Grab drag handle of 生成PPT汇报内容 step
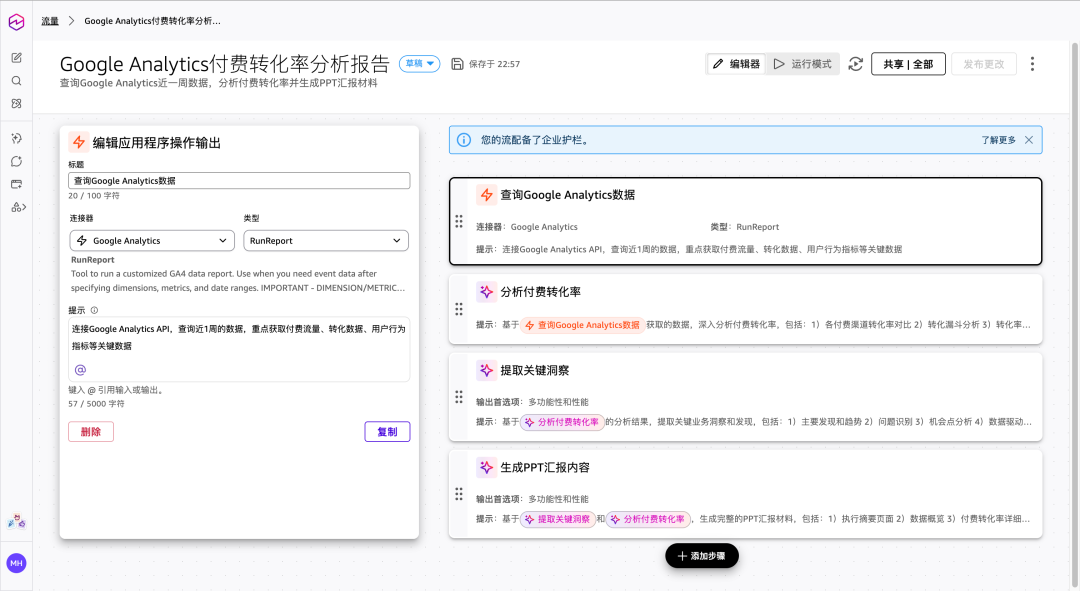 click(x=459, y=494)
